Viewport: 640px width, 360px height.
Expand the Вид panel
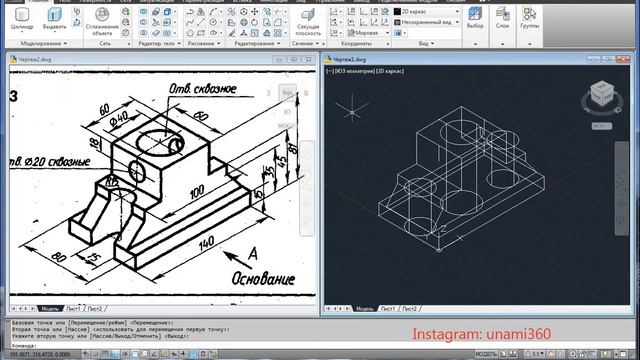[427, 43]
